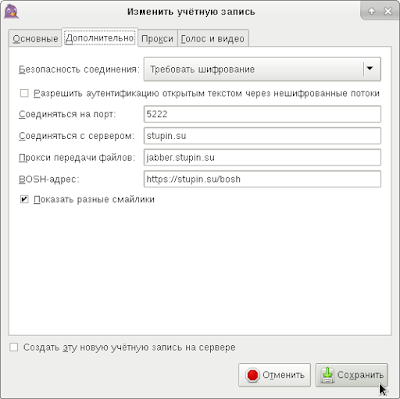Image resolution: width=400 pixels, height=399 pixels.
Task: Open the Безопасность соединения dropdown
Action: (x=262, y=69)
